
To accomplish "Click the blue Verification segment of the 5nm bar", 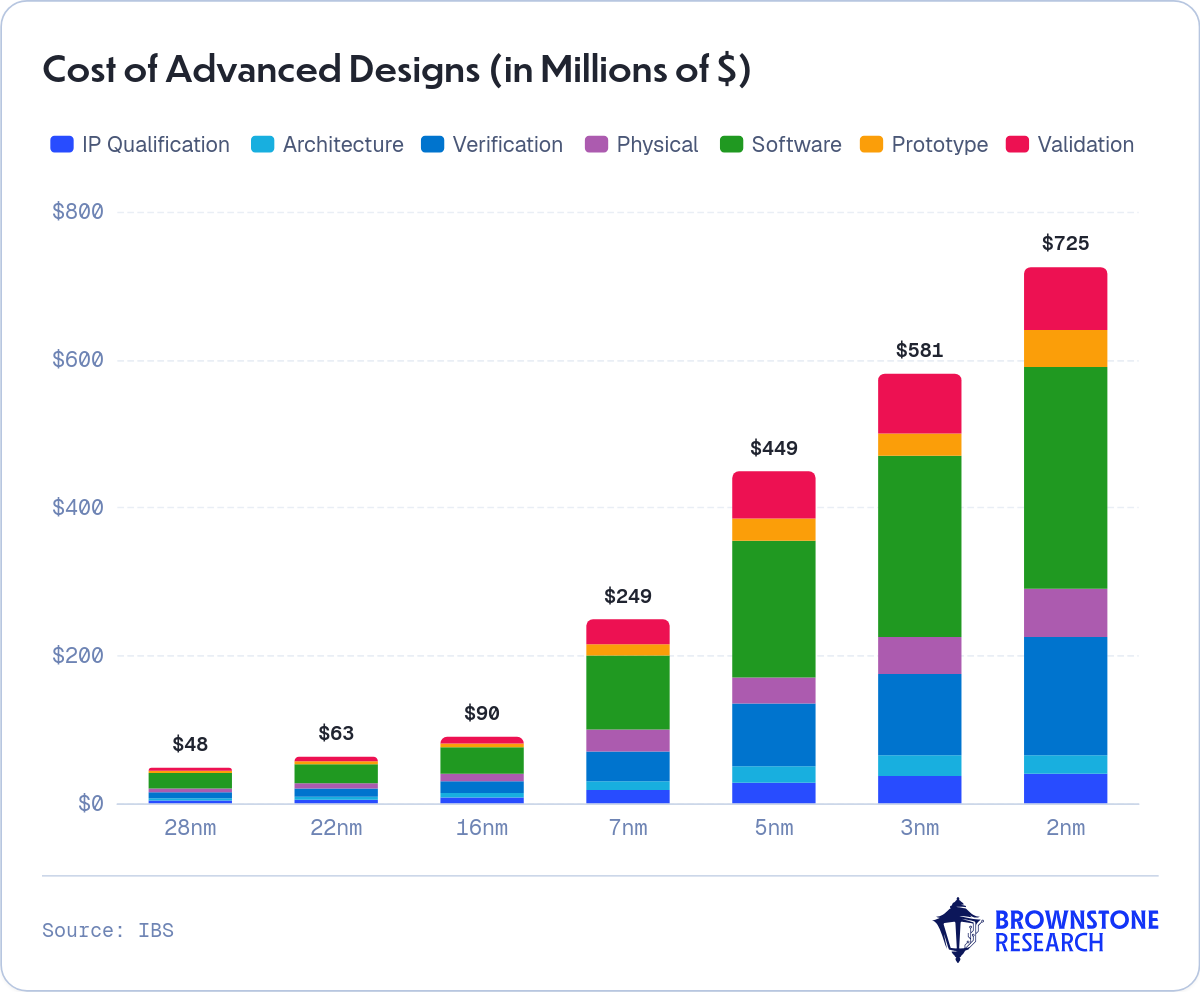I will [x=774, y=735].
